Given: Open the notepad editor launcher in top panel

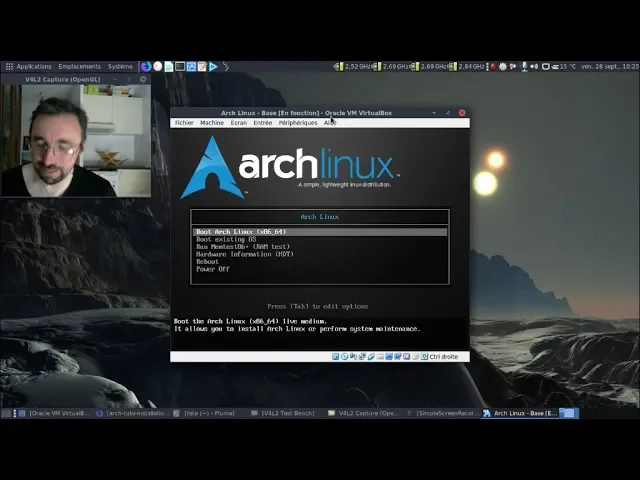Looking at the screenshot, I should tap(202, 67).
